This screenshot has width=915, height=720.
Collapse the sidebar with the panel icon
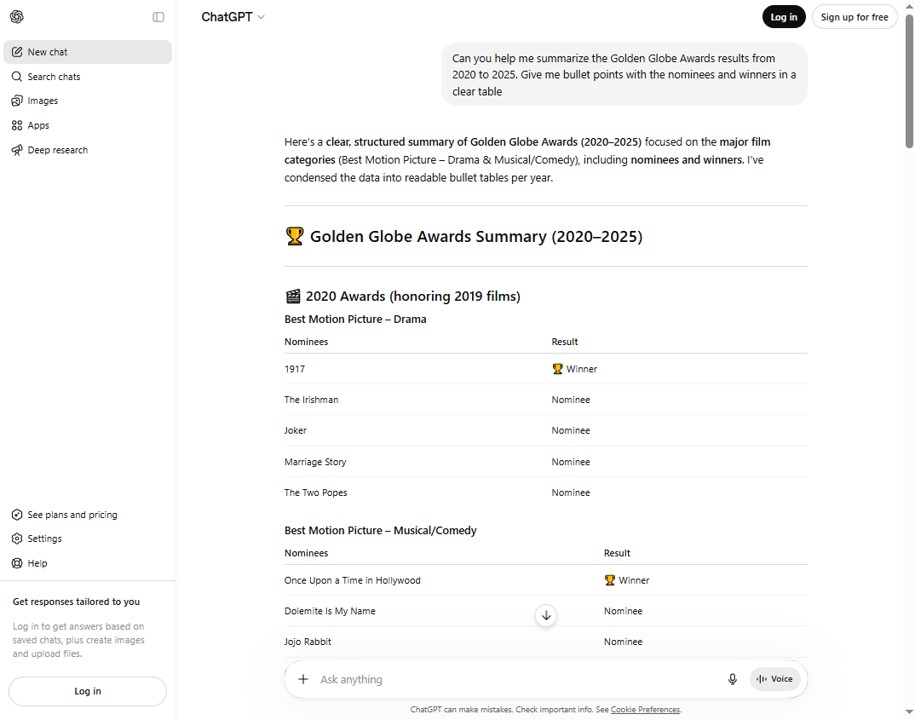point(158,17)
